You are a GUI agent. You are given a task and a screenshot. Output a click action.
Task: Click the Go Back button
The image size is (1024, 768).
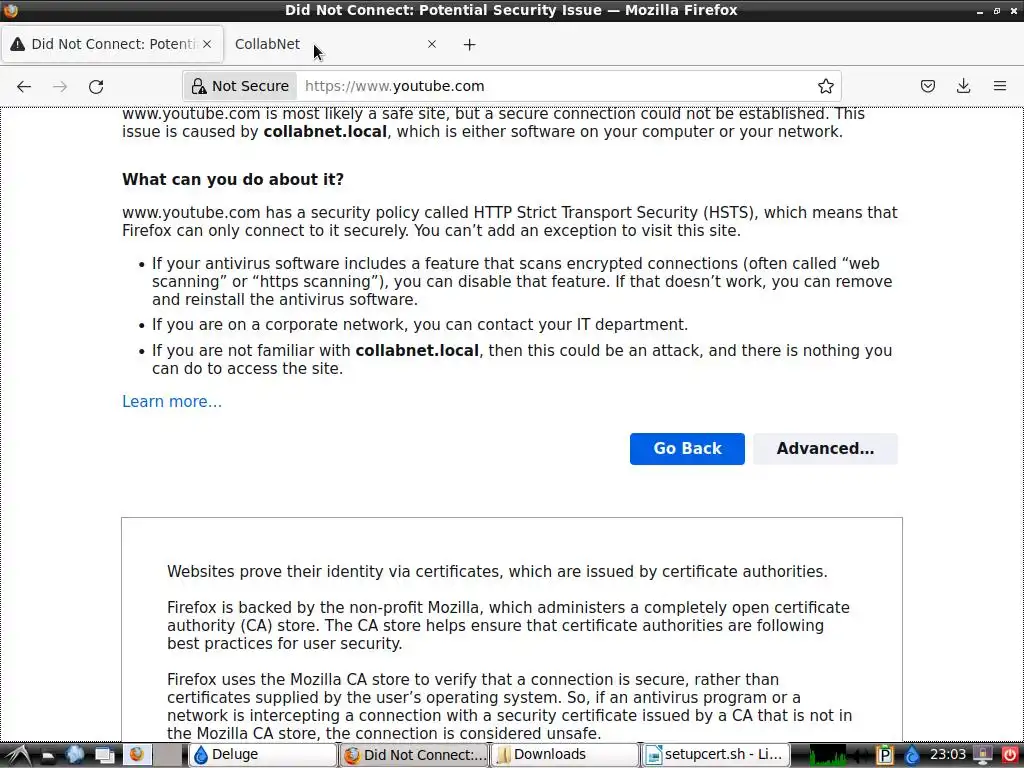[687, 449]
